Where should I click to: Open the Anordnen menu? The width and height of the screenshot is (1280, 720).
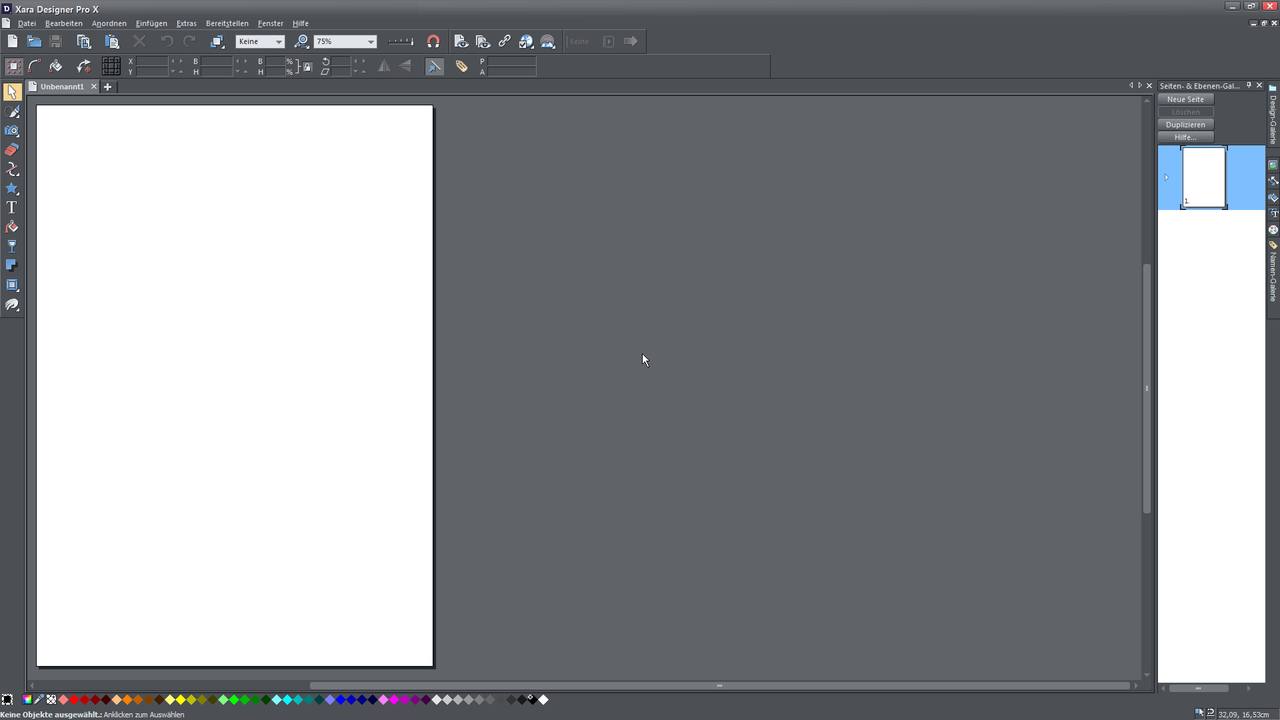(x=109, y=23)
